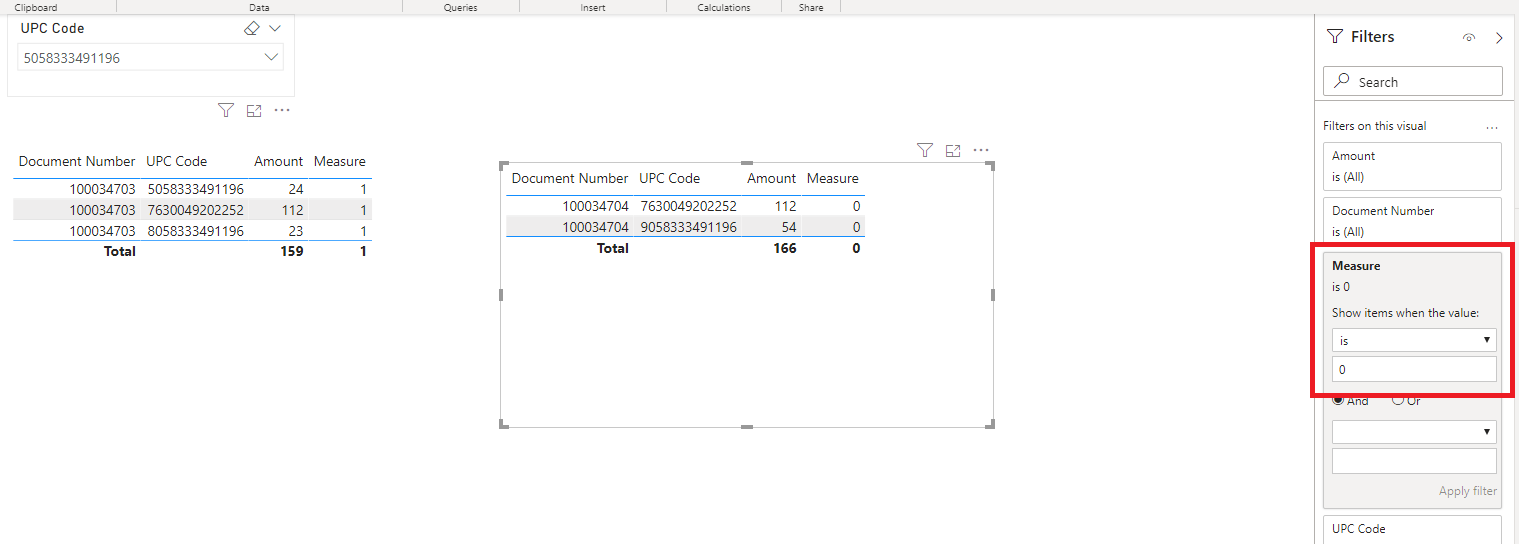Expand the UPC Code filter card
This screenshot has width=1519, height=544.
(1412, 529)
